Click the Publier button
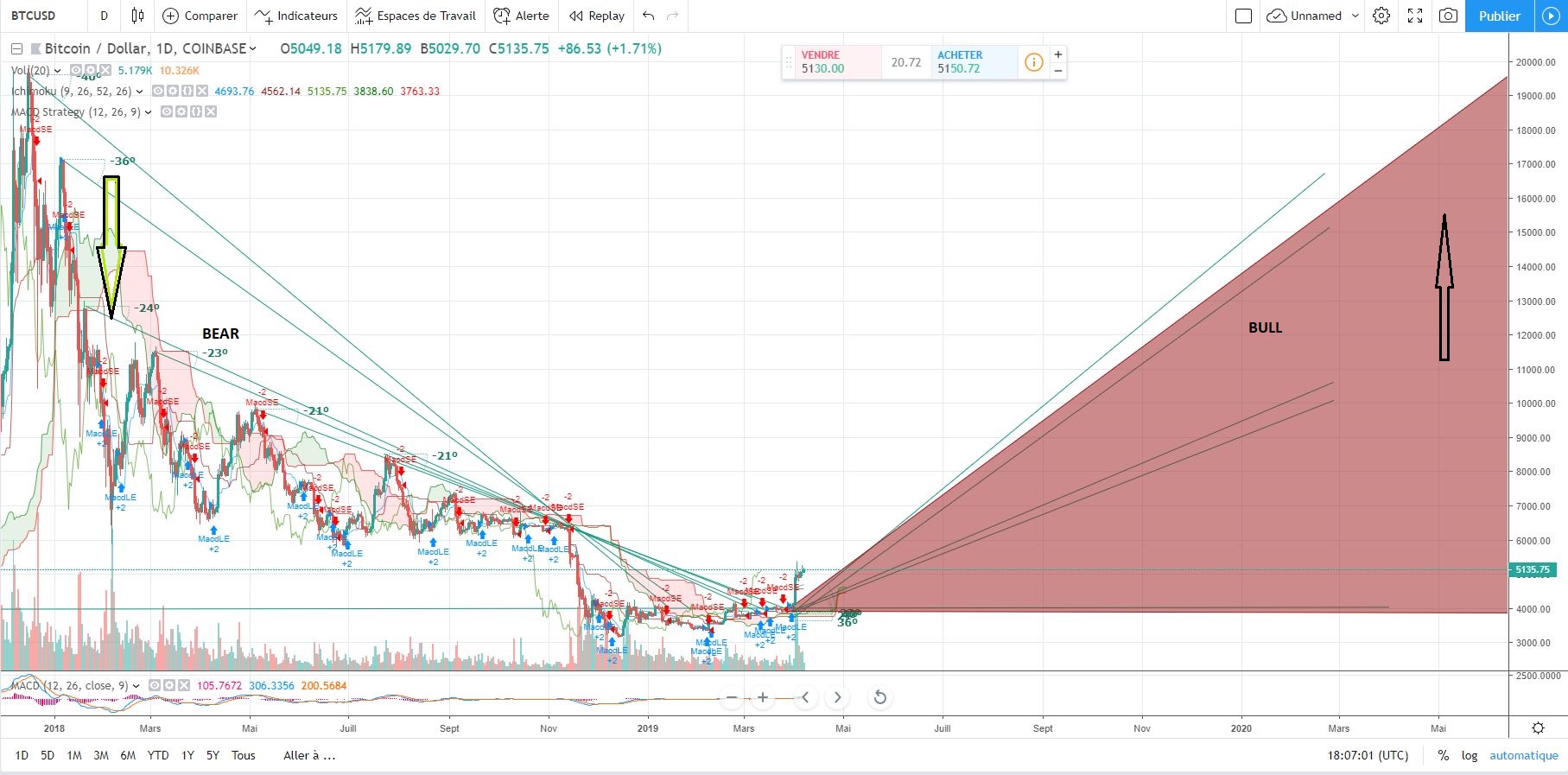This screenshot has width=1568, height=775. click(1499, 16)
